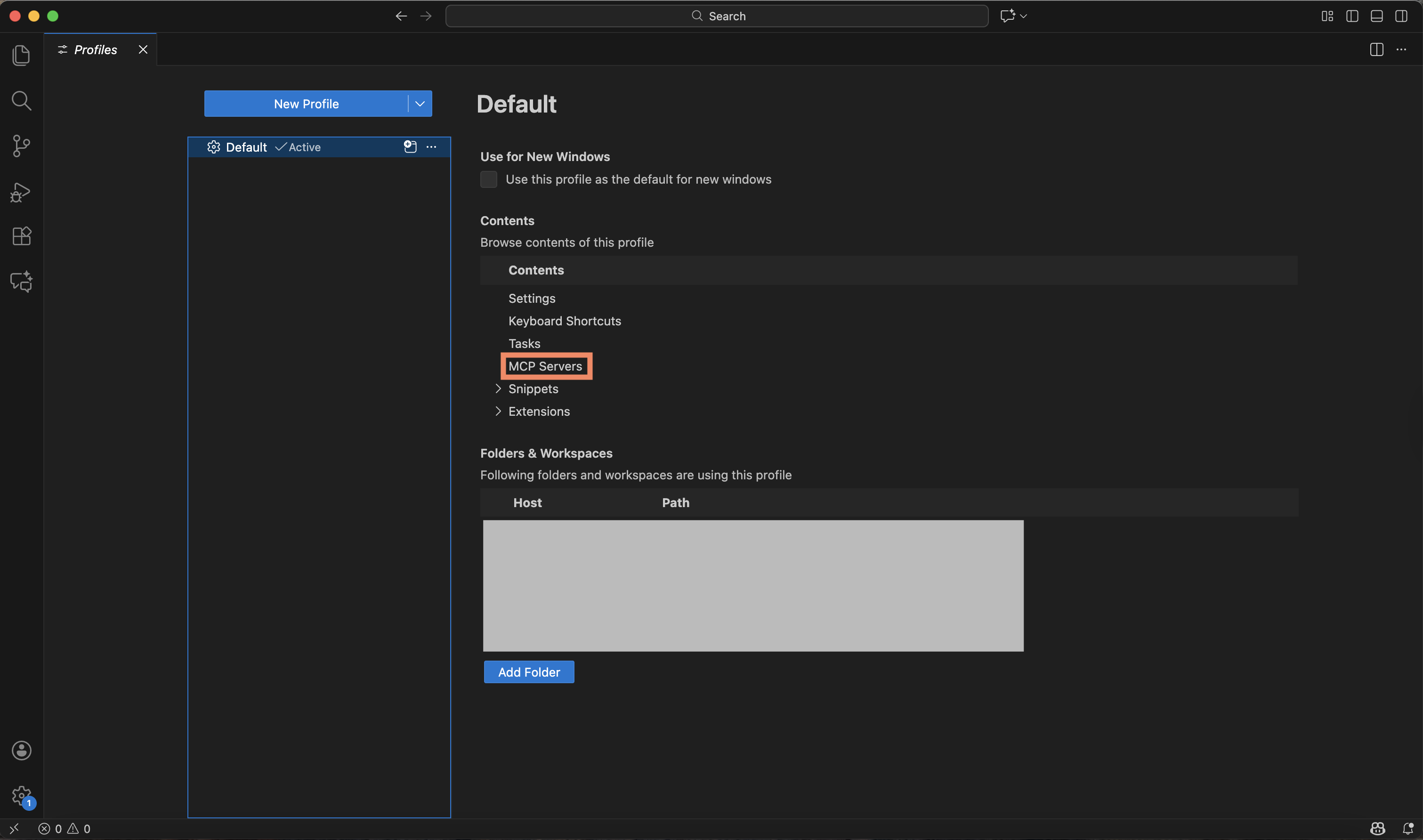Toggle the primary side bar layout button
The image size is (1423, 840).
coord(1352,16)
